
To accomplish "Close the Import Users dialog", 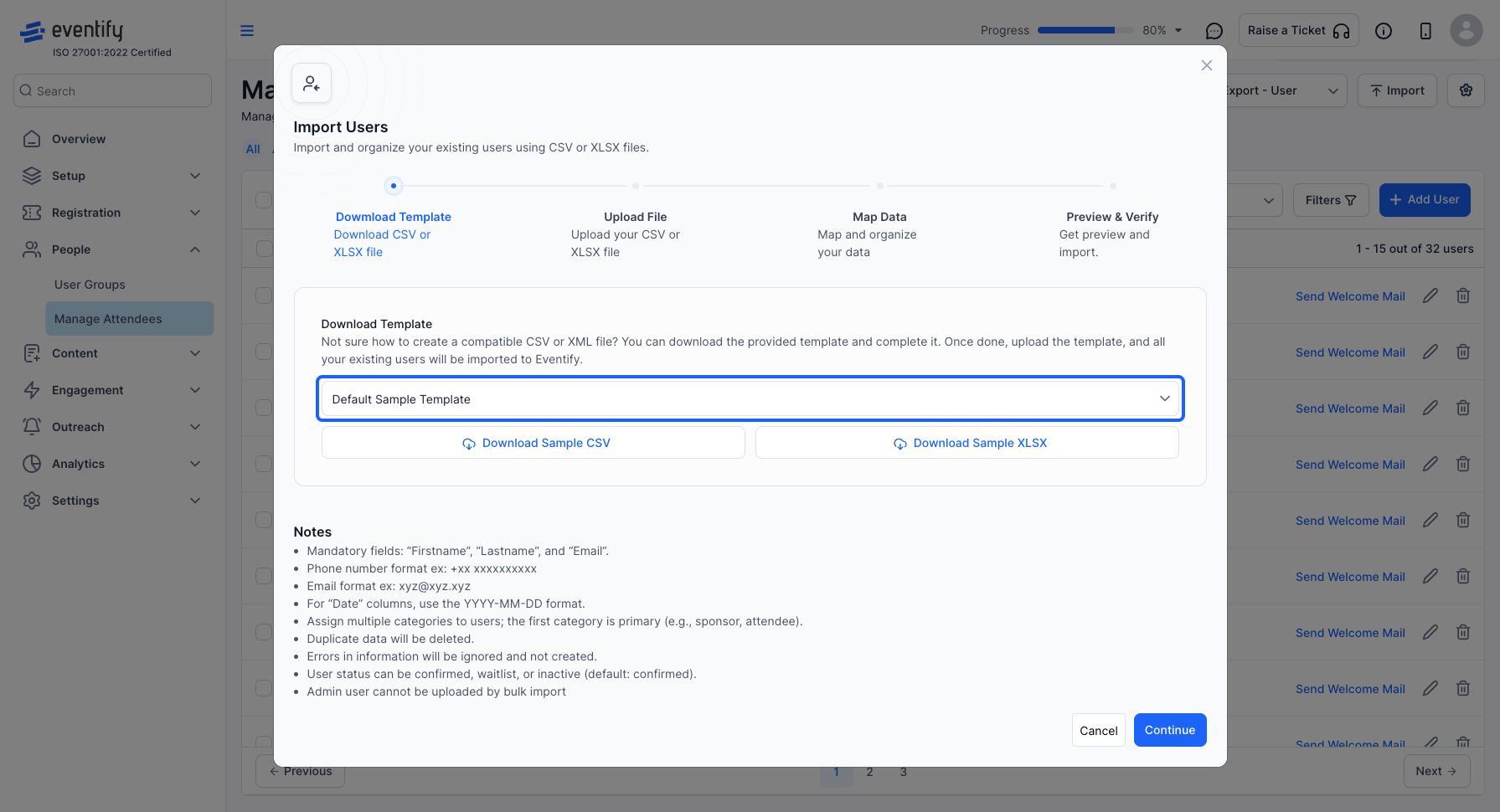I will coord(1207,65).
